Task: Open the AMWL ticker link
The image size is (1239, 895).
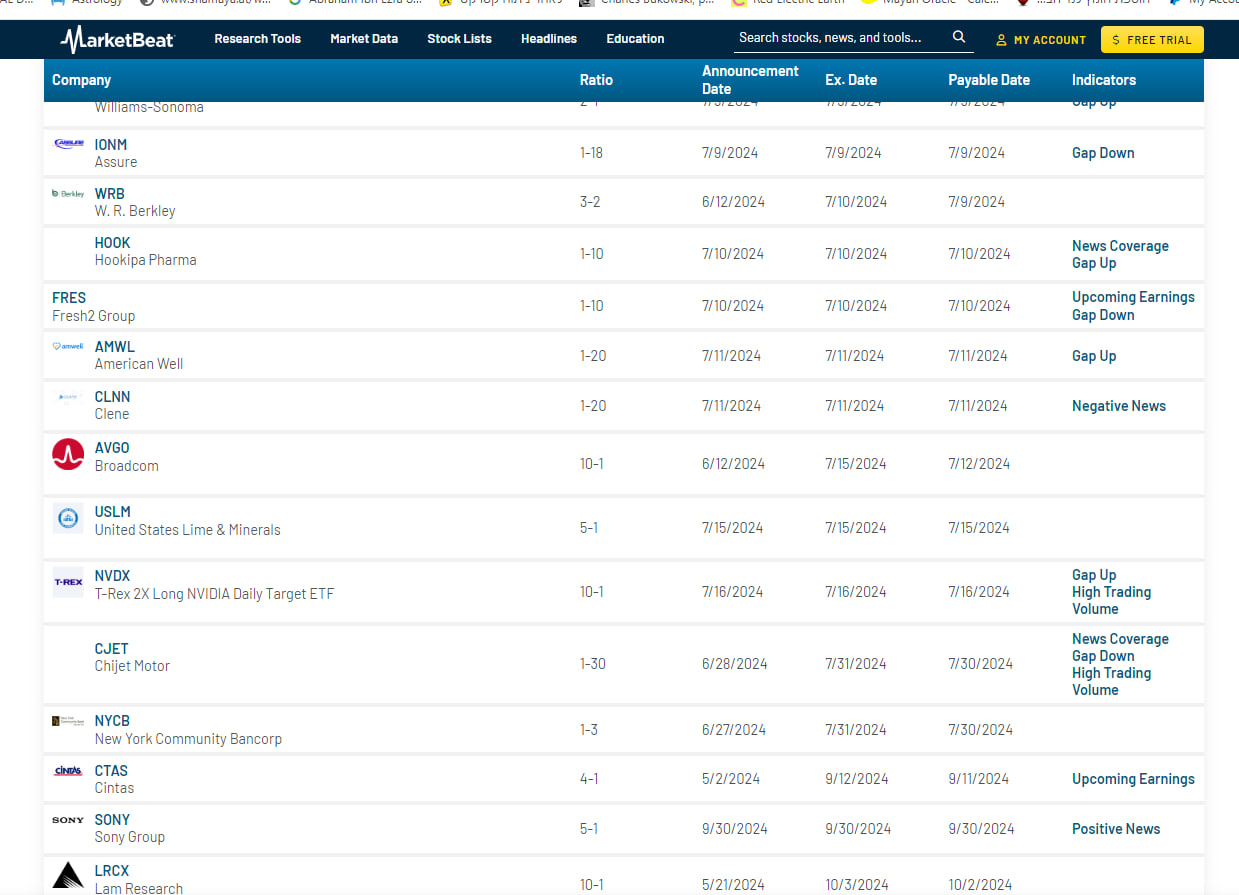Action: (x=115, y=347)
